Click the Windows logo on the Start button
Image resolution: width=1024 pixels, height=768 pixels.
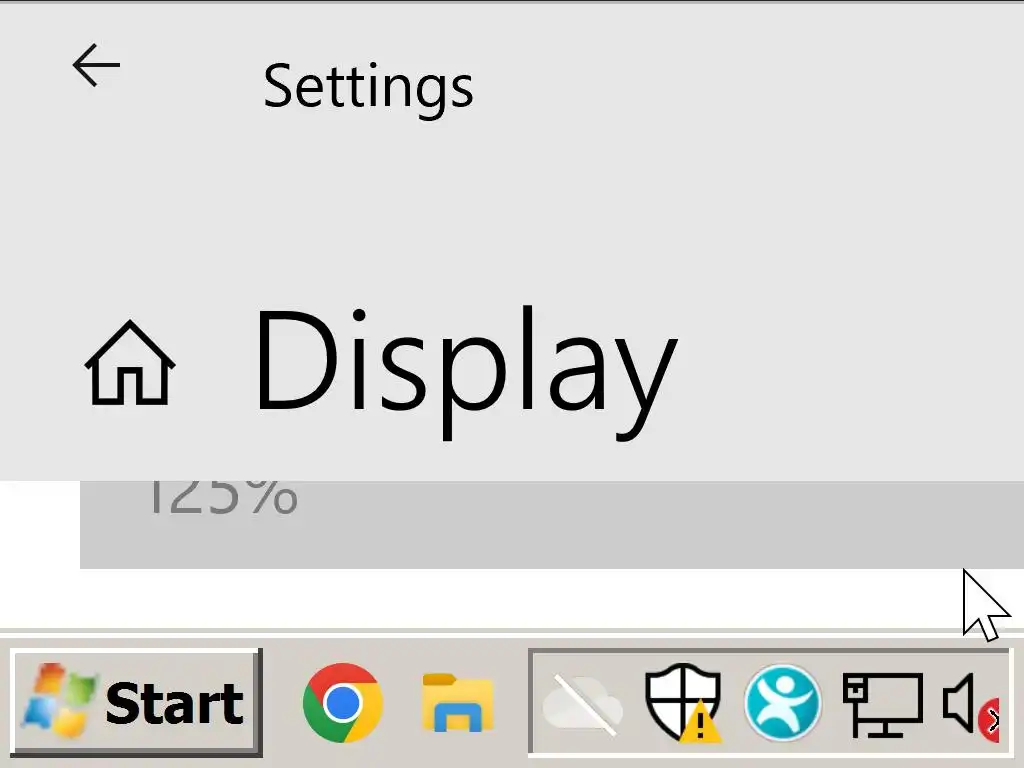point(59,701)
